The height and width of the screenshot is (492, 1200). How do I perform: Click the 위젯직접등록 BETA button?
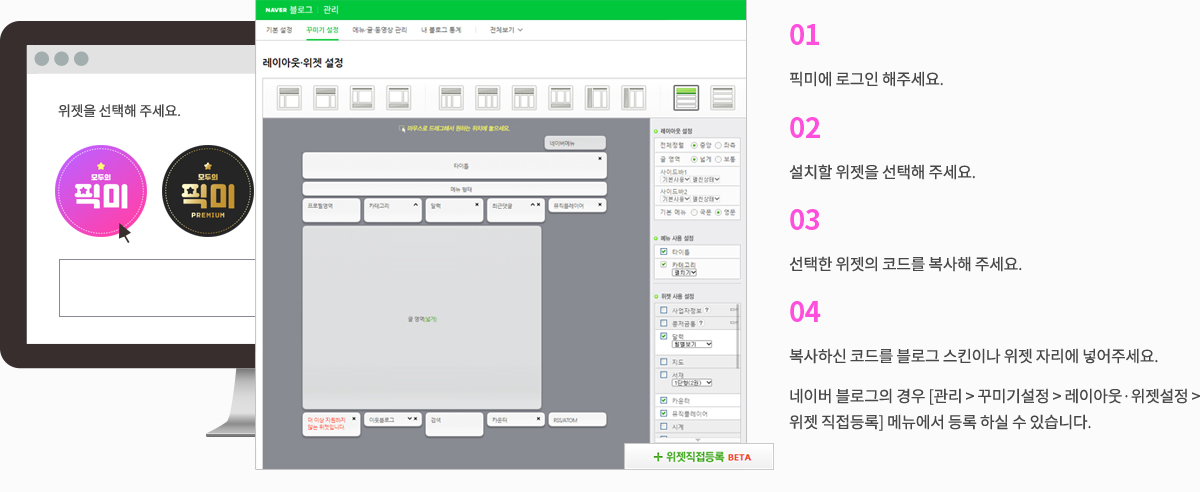(699, 457)
